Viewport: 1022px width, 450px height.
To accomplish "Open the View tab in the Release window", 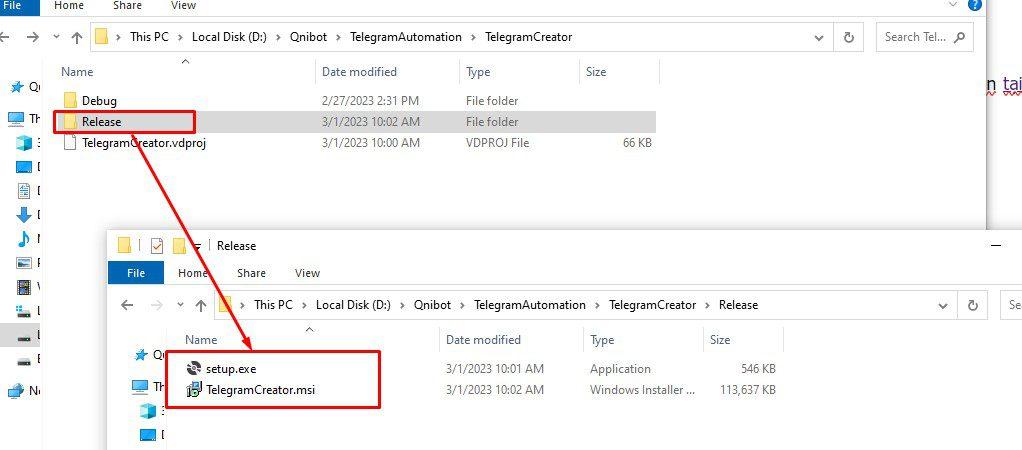I will click(x=307, y=273).
